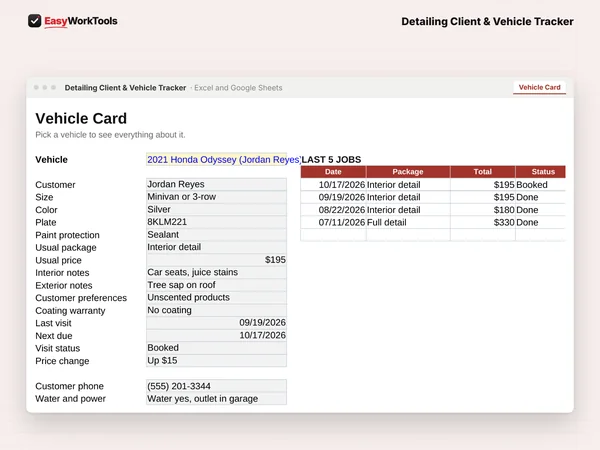The height and width of the screenshot is (450, 600).
Task: Select job date 10/17/2026 in Last 5 Jobs
Action: (x=333, y=185)
